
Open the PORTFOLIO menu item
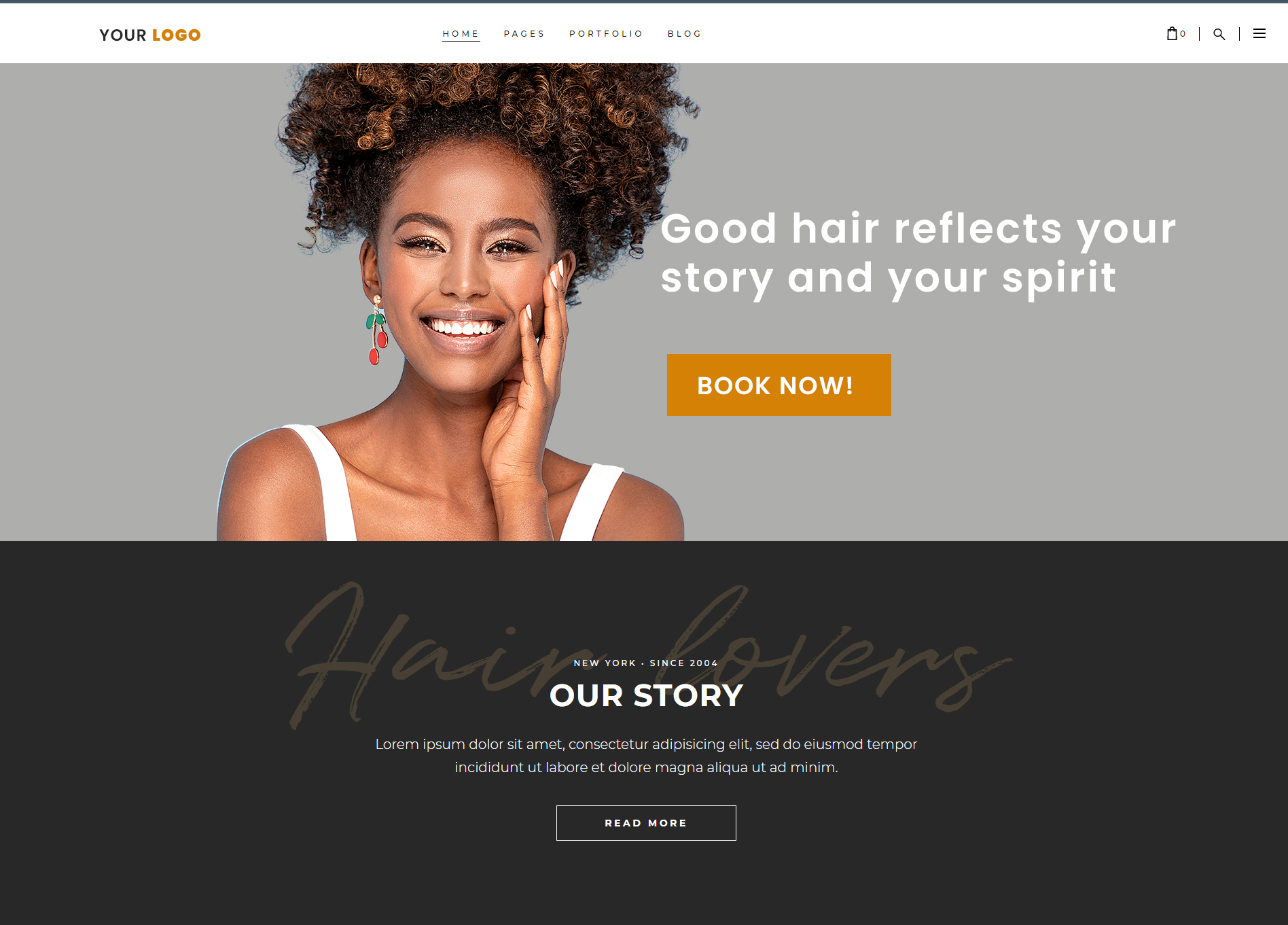pyautogui.click(x=606, y=34)
